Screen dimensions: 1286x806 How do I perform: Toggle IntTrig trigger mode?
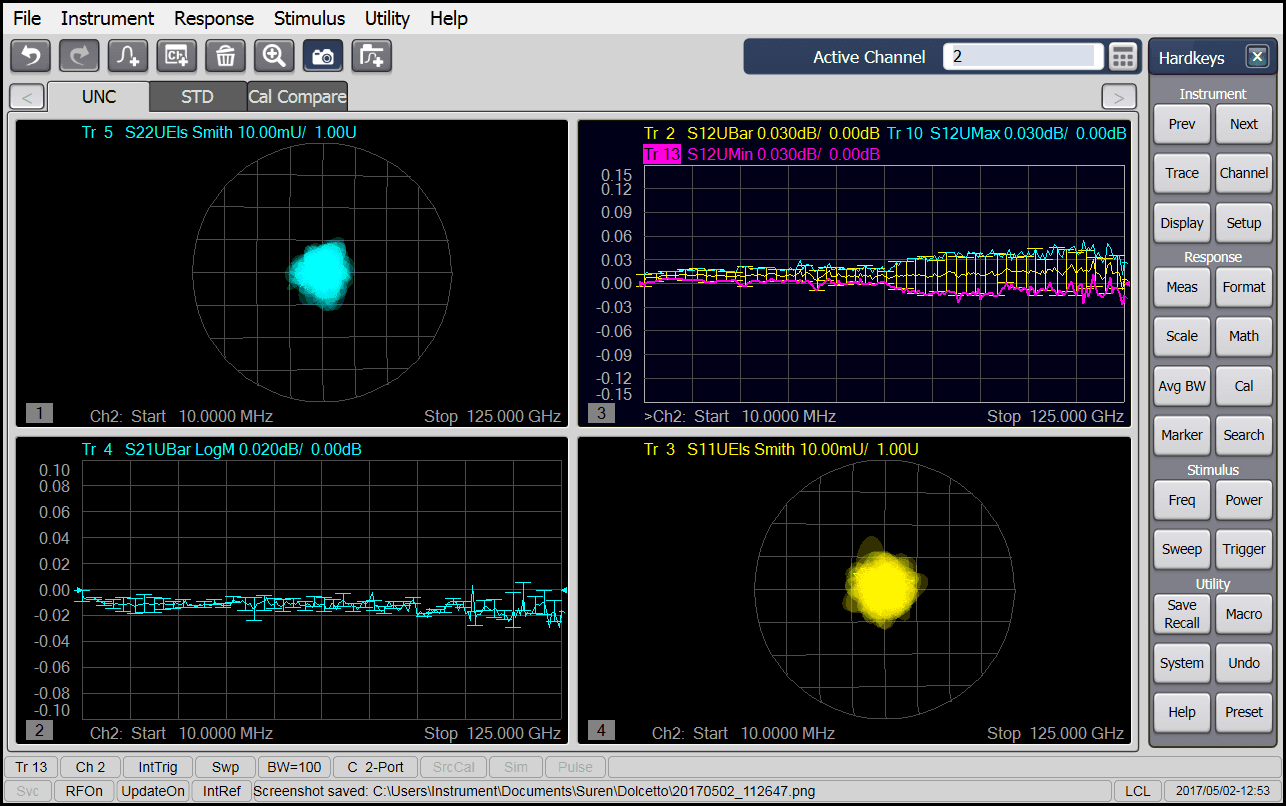158,767
